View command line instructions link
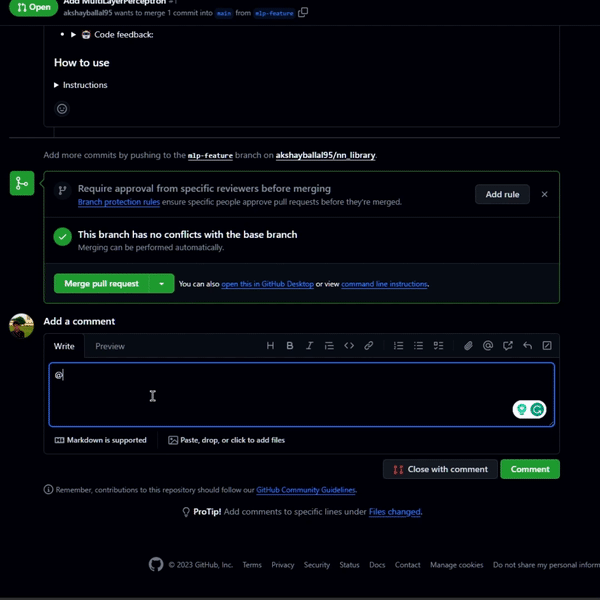The height and width of the screenshot is (600, 600). click(384, 284)
